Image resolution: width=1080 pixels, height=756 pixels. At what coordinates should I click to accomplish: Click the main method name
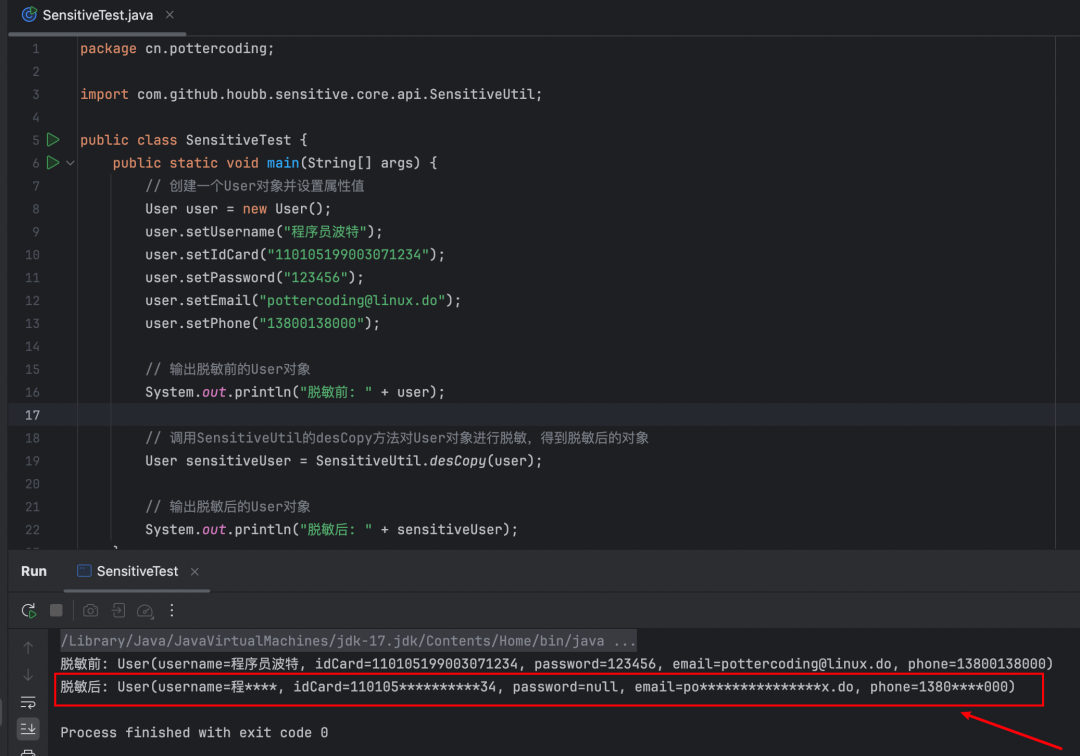click(x=282, y=163)
